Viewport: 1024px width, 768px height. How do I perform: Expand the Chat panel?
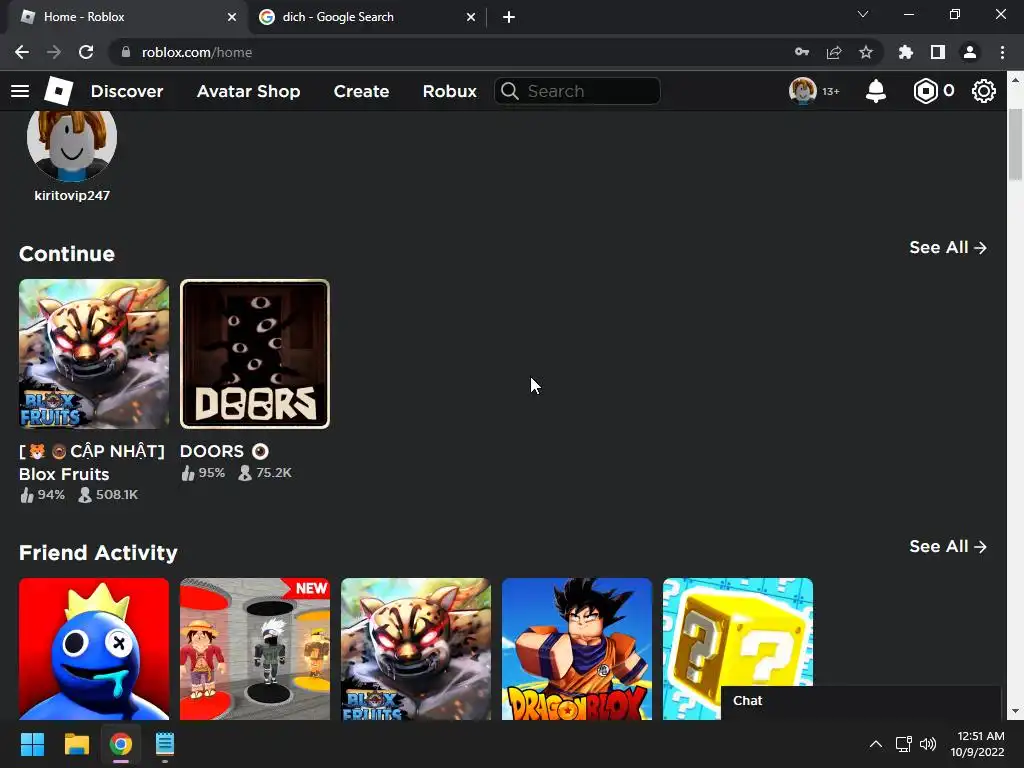[861, 702]
